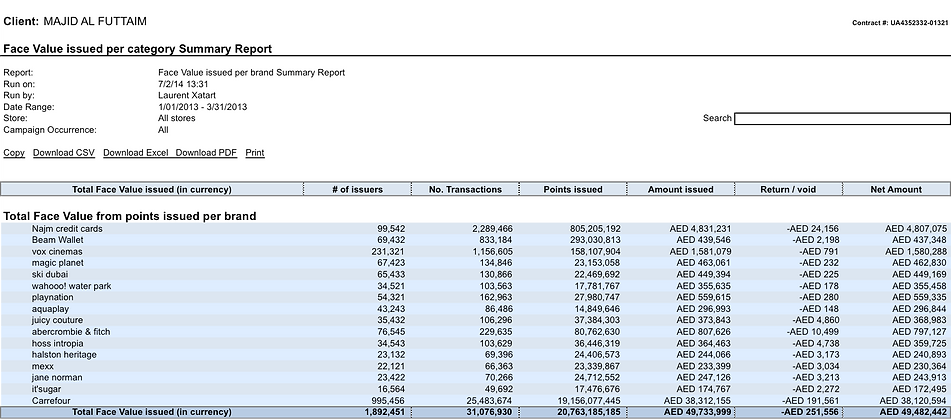Screen dimensions: 951x419
Task: Click total return value -AED 251,556
Action: pos(810,412)
